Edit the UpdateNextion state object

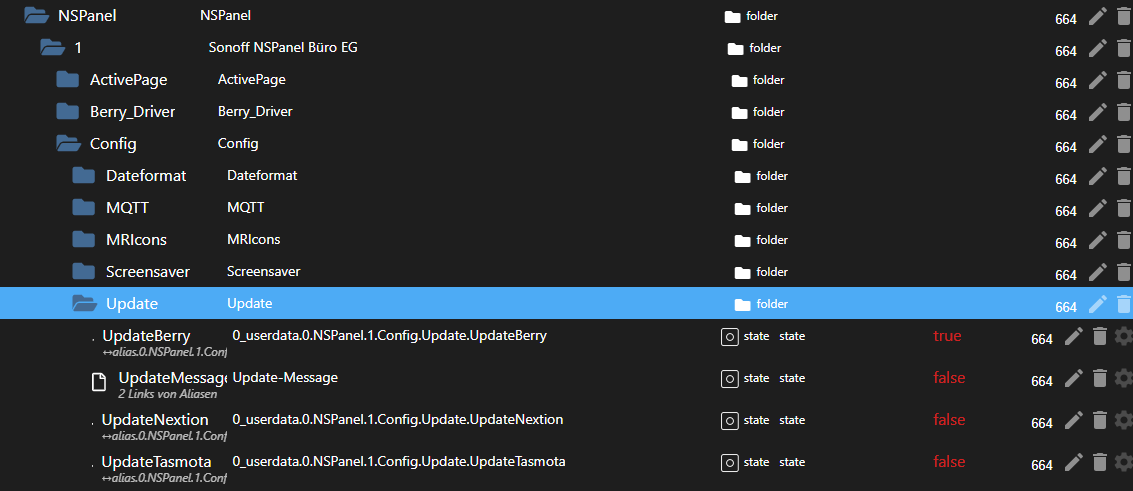(1074, 420)
